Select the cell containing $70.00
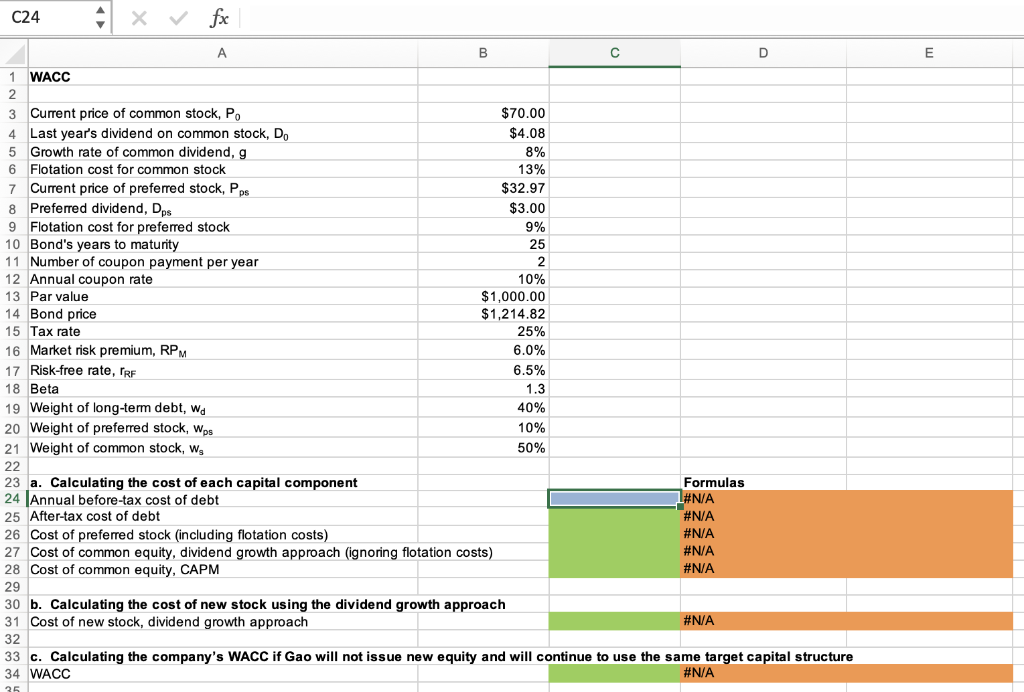 (x=483, y=113)
